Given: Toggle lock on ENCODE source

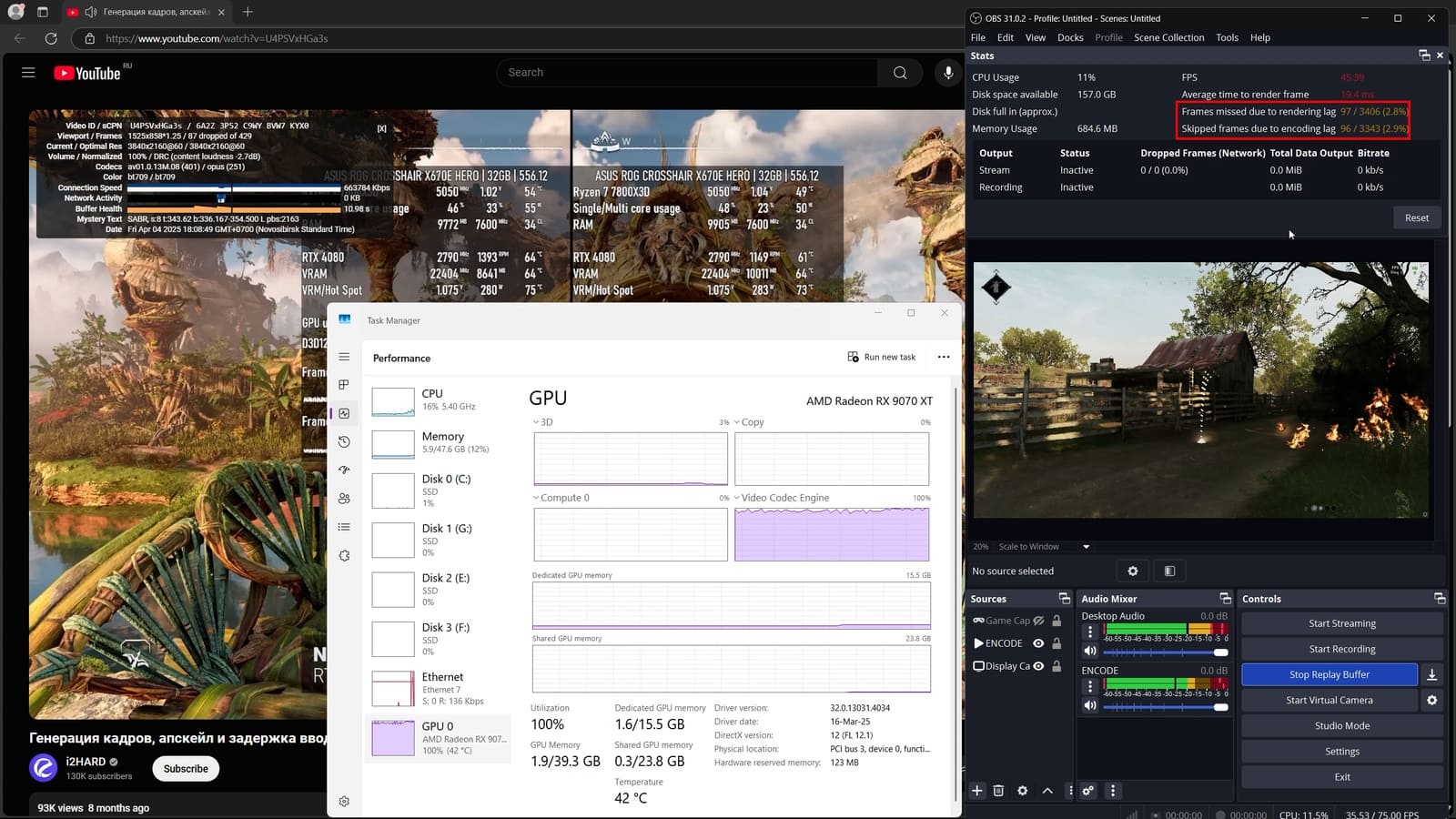Looking at the screenshot, I should (1057, 643).
